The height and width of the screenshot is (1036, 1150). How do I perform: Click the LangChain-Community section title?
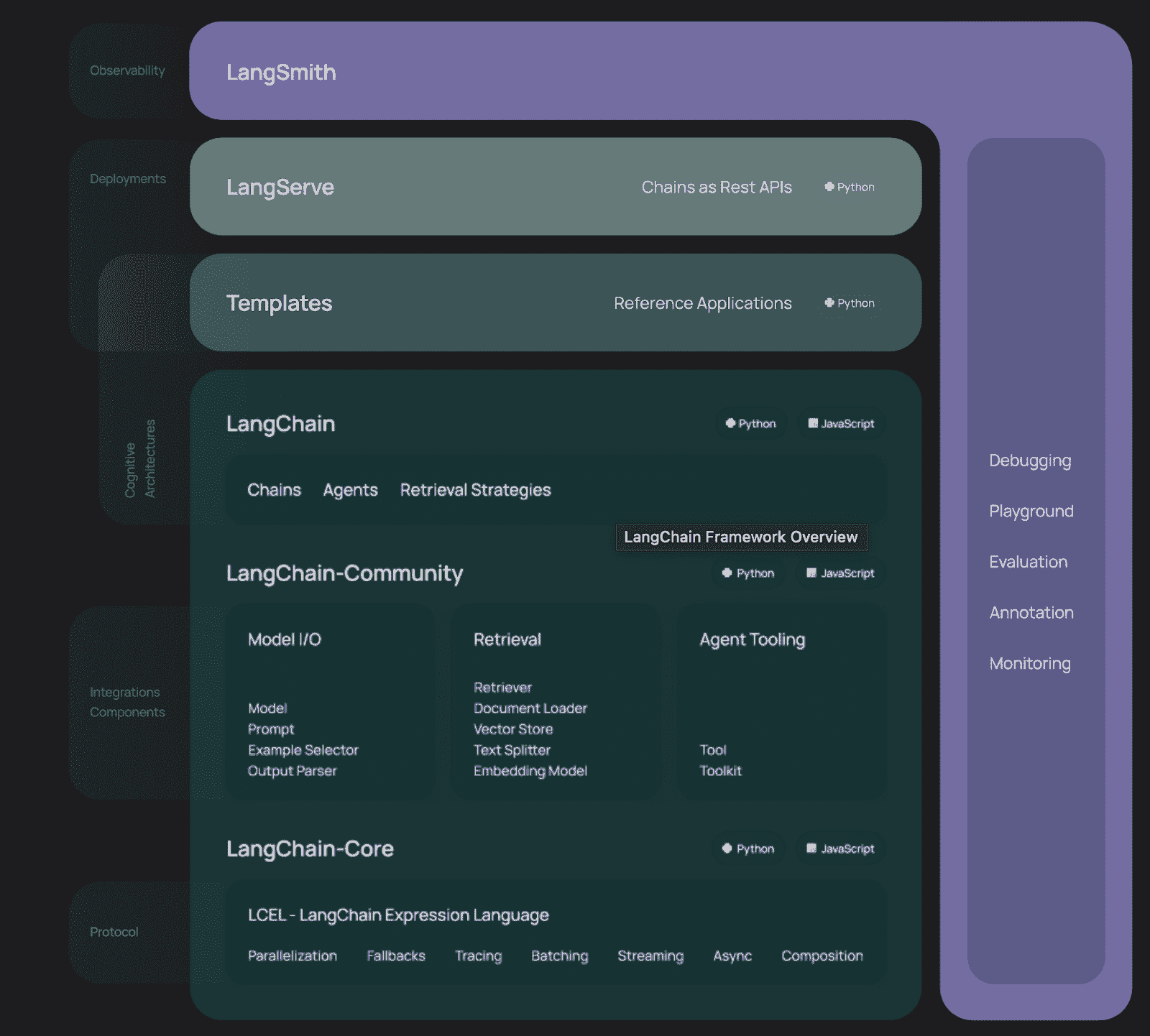pos(345,573)
